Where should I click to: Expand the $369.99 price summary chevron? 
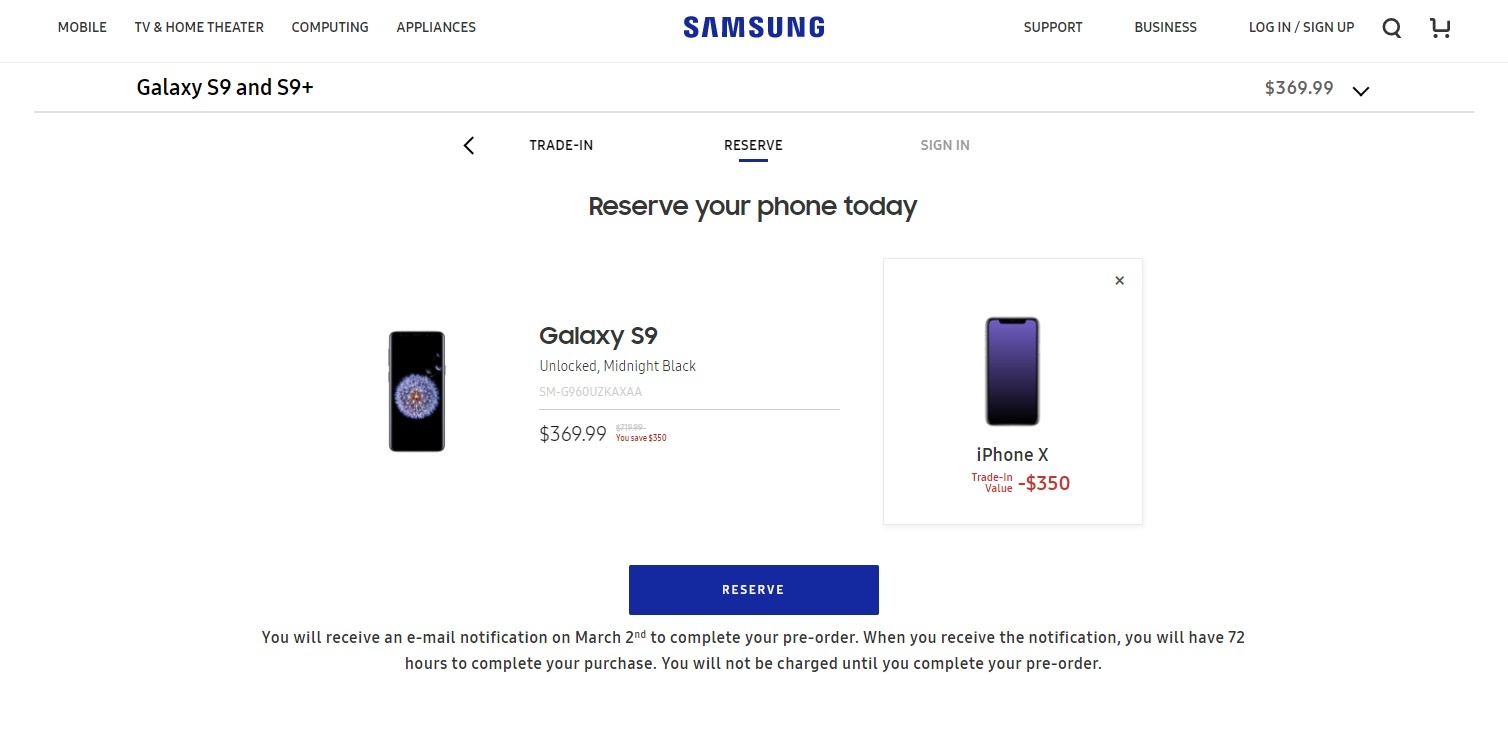pos(1360,90)
